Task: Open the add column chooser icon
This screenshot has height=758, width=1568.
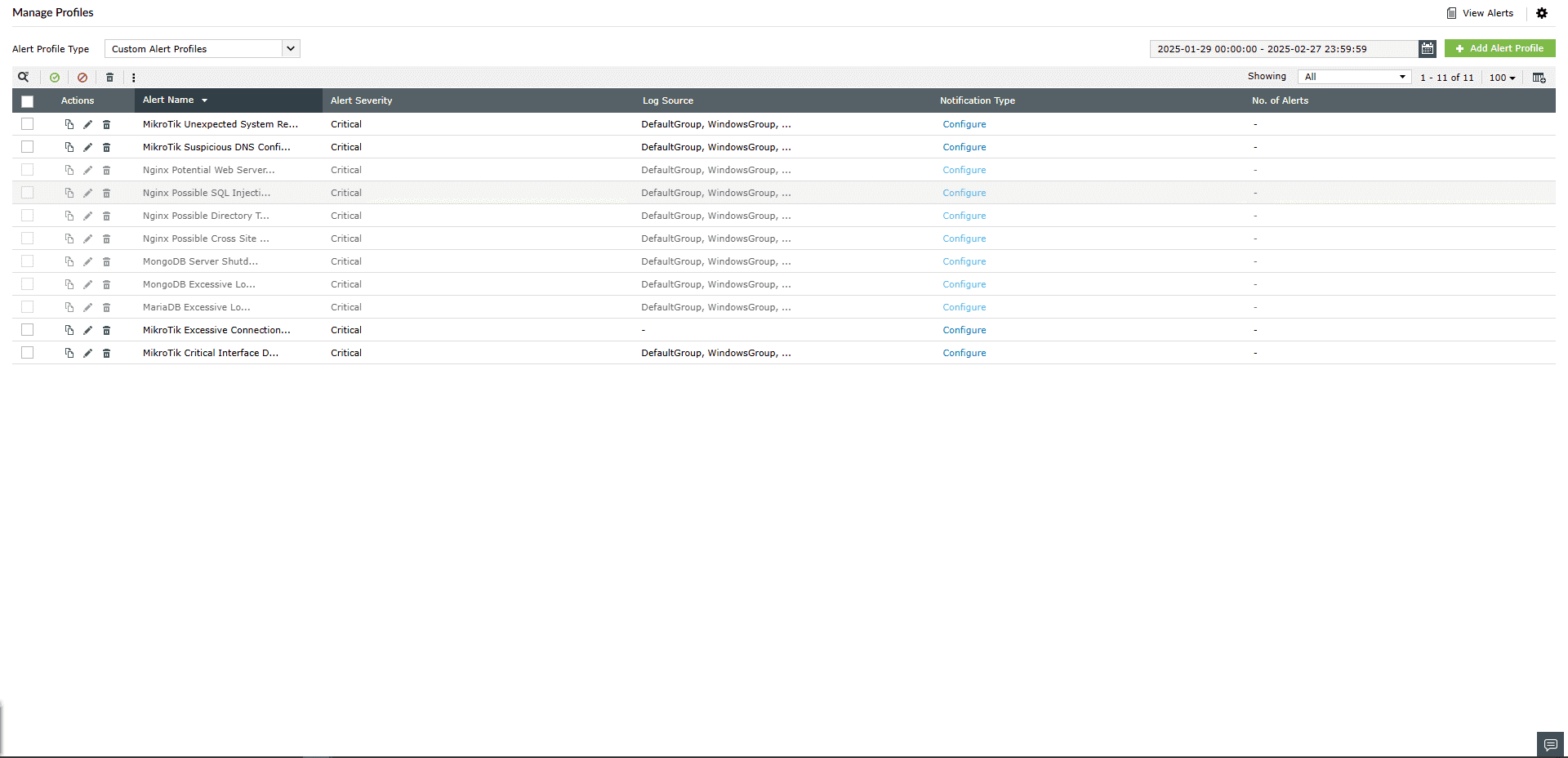Action: click(1539, 78)
